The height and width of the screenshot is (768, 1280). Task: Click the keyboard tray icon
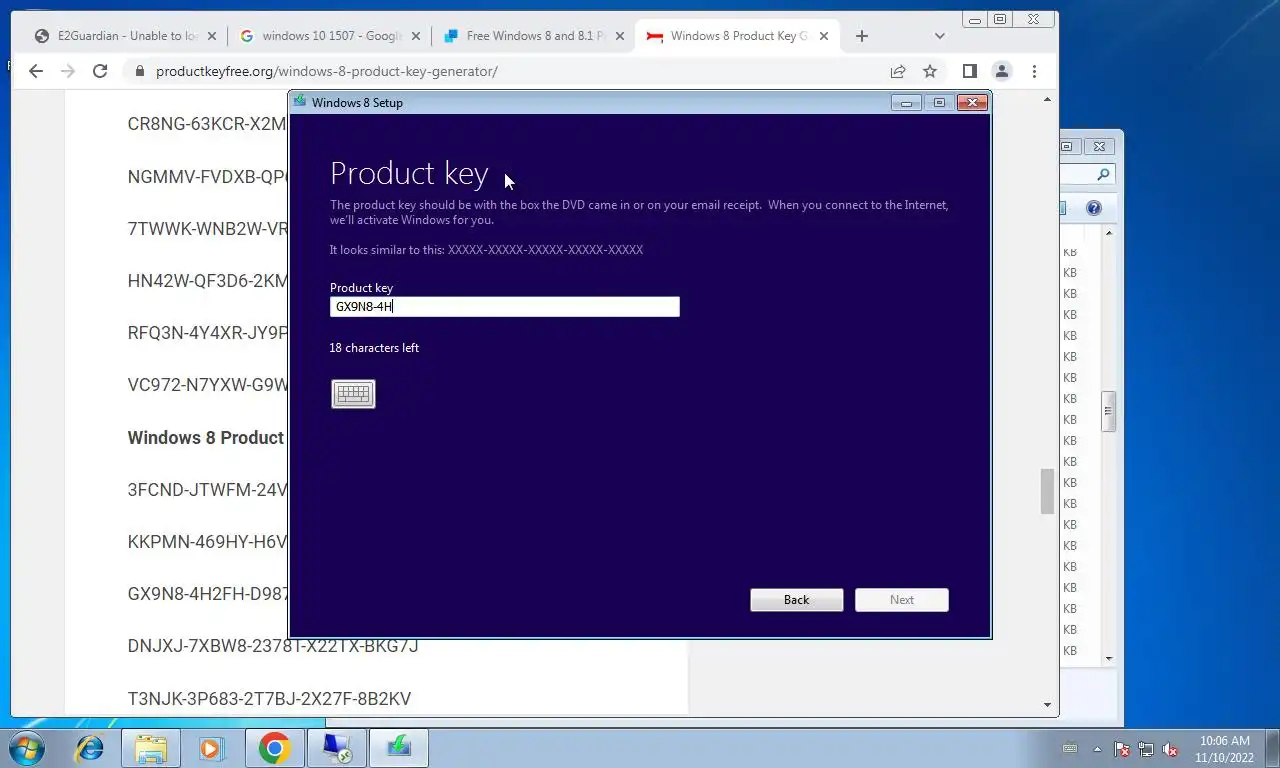coord(1070,748)
